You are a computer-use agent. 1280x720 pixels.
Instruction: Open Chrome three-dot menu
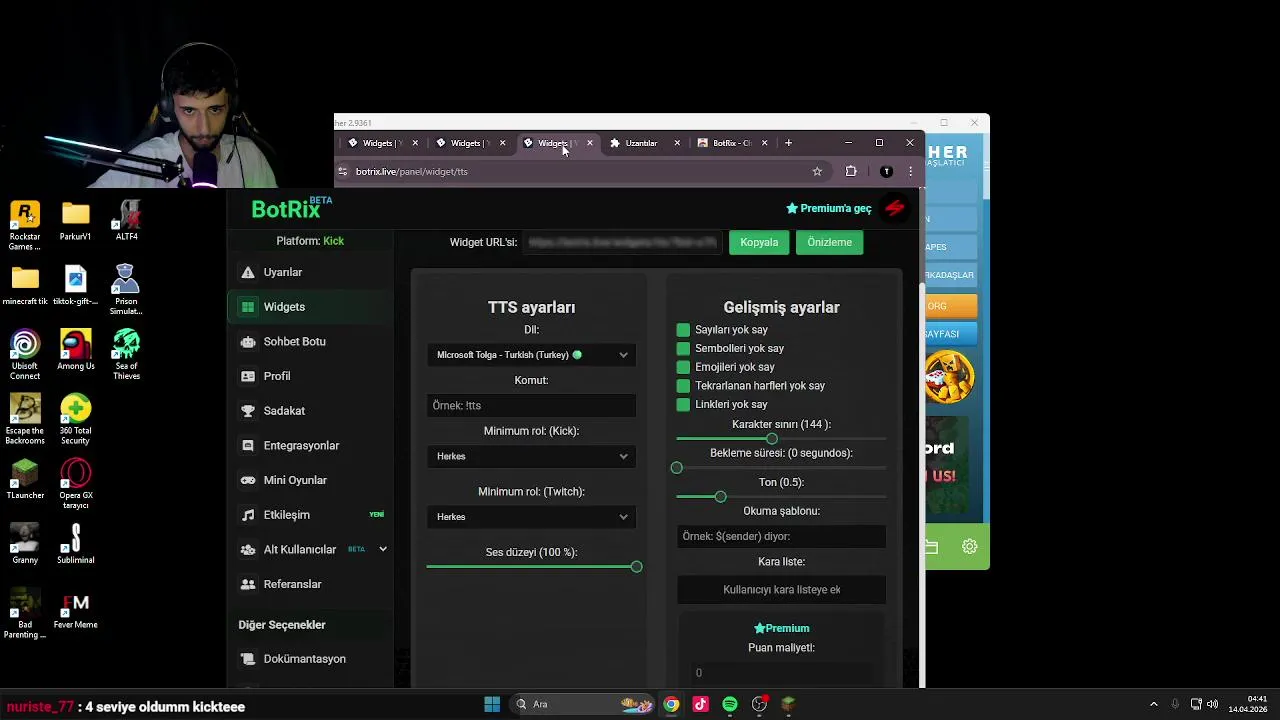910,171
